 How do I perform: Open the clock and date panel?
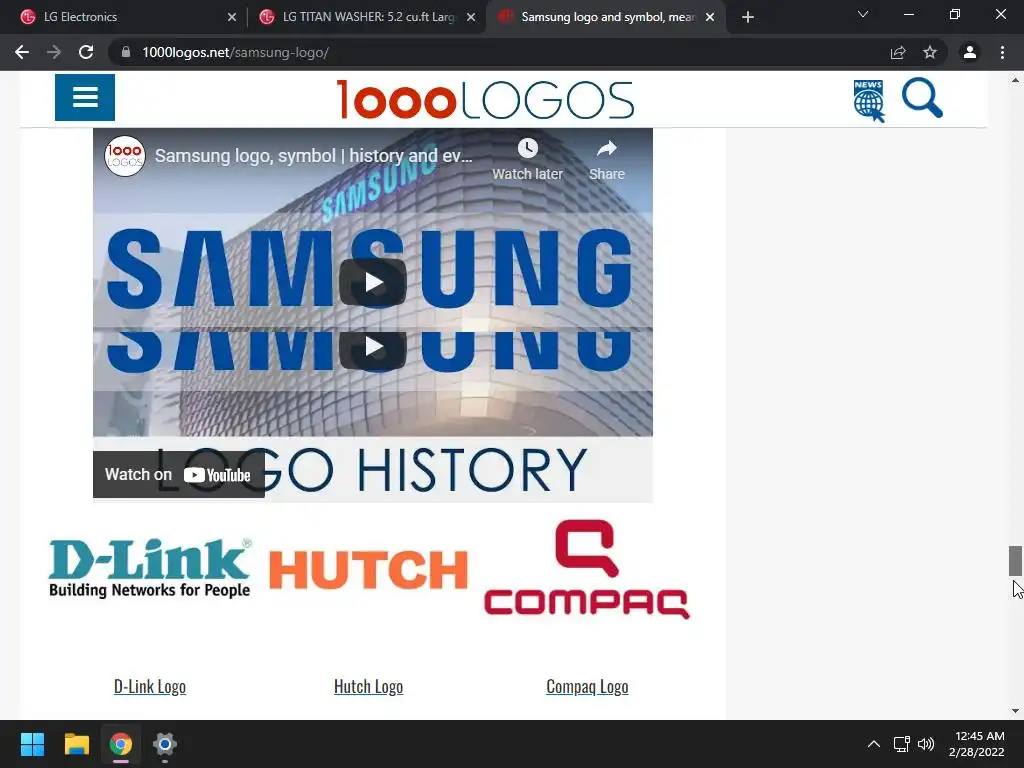pos(977,744)
